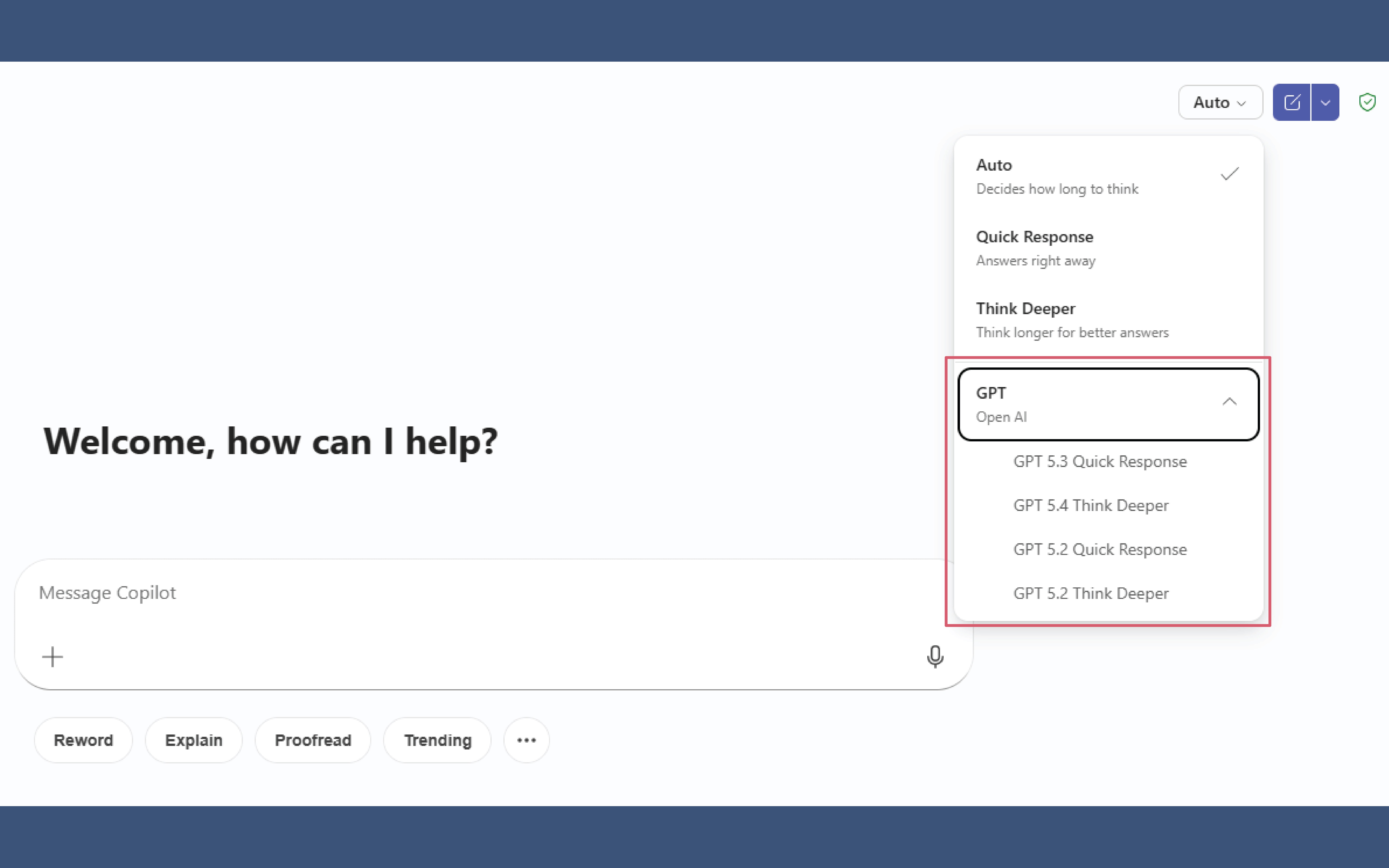Select GPT 5.4 Think Deeper

click(x=1090, y=505)
